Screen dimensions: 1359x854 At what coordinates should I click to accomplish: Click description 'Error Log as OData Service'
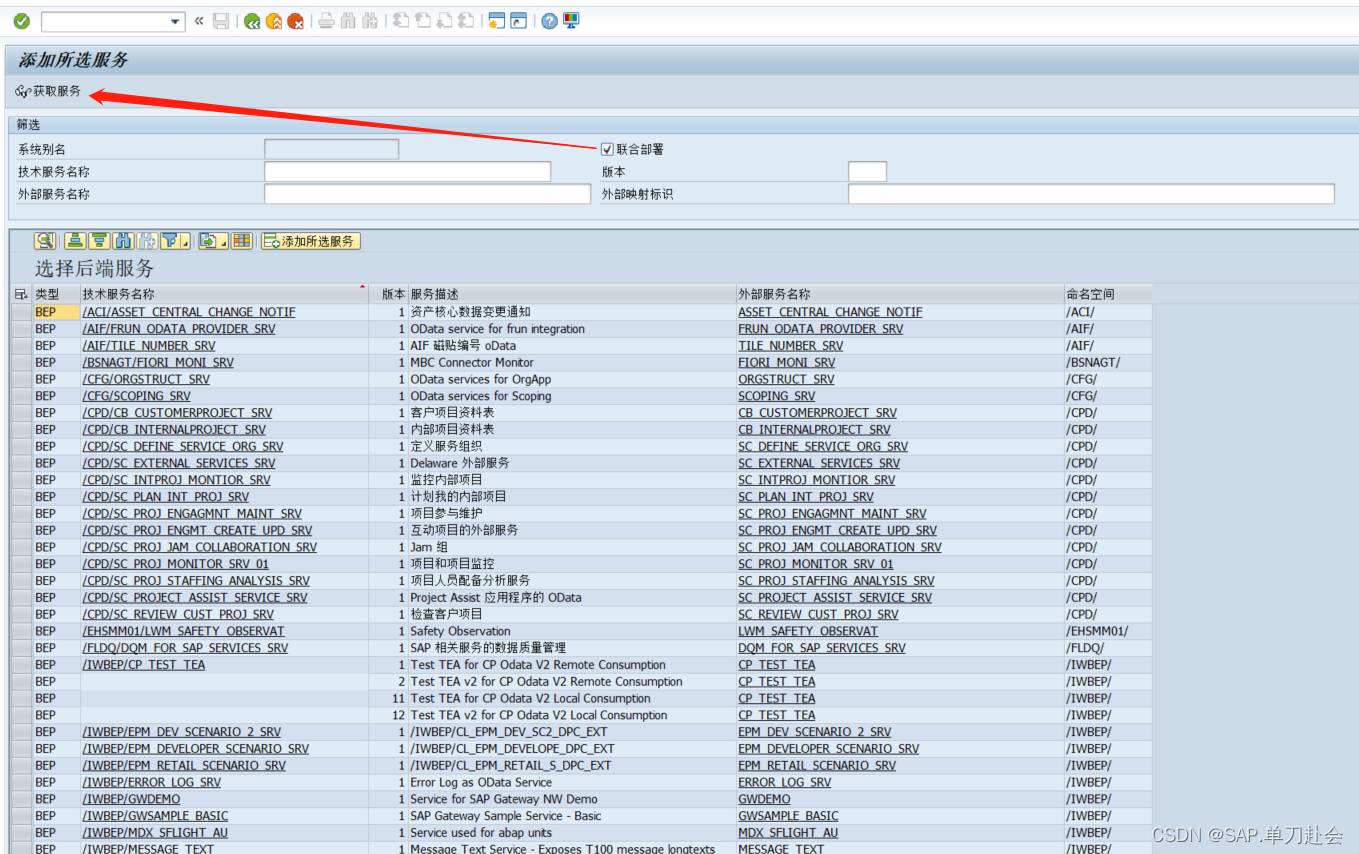coord(481,782)
